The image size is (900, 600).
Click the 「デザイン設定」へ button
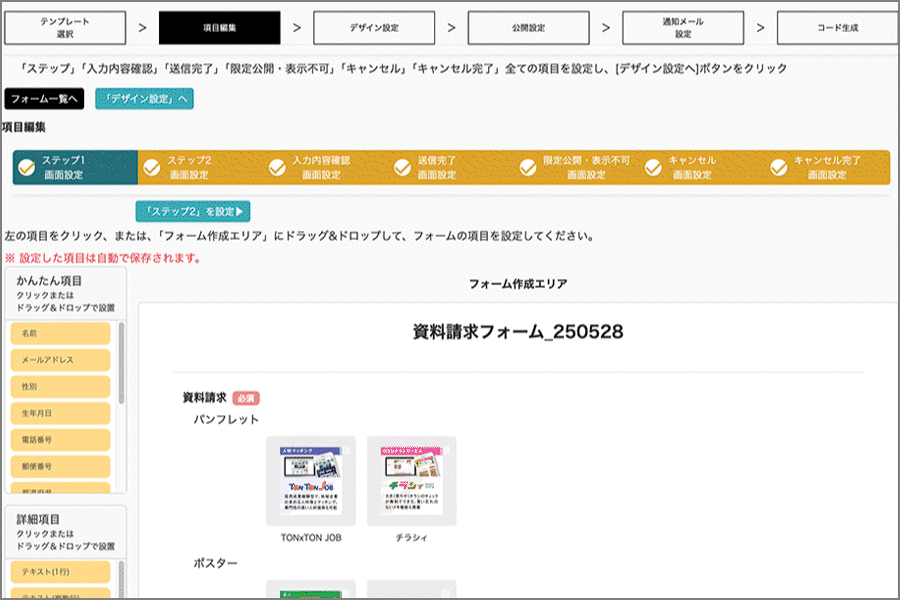(x=144, y=99)
